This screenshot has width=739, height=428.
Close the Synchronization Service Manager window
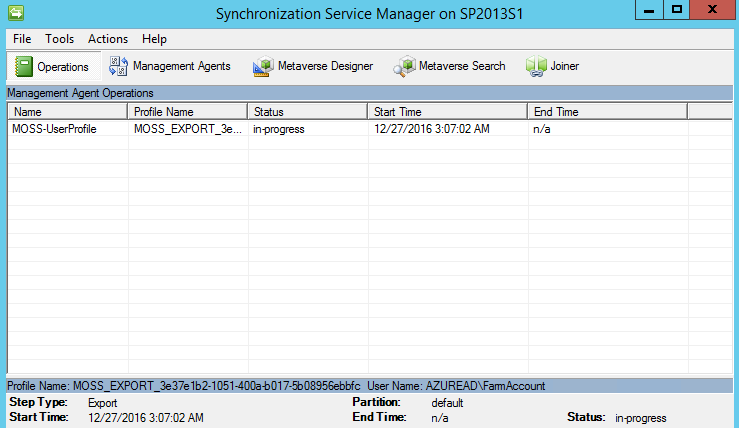713,10
